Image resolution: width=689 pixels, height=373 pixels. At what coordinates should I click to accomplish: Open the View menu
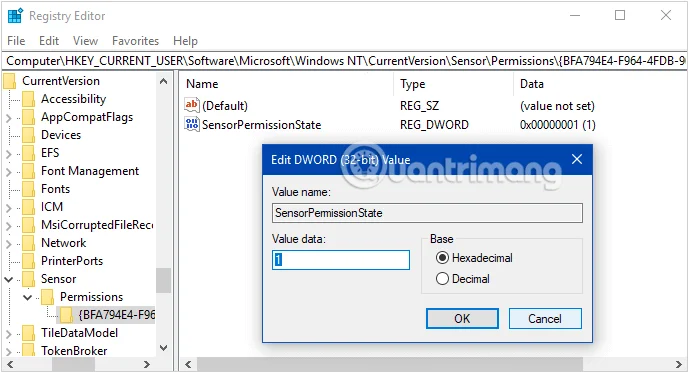85,41
